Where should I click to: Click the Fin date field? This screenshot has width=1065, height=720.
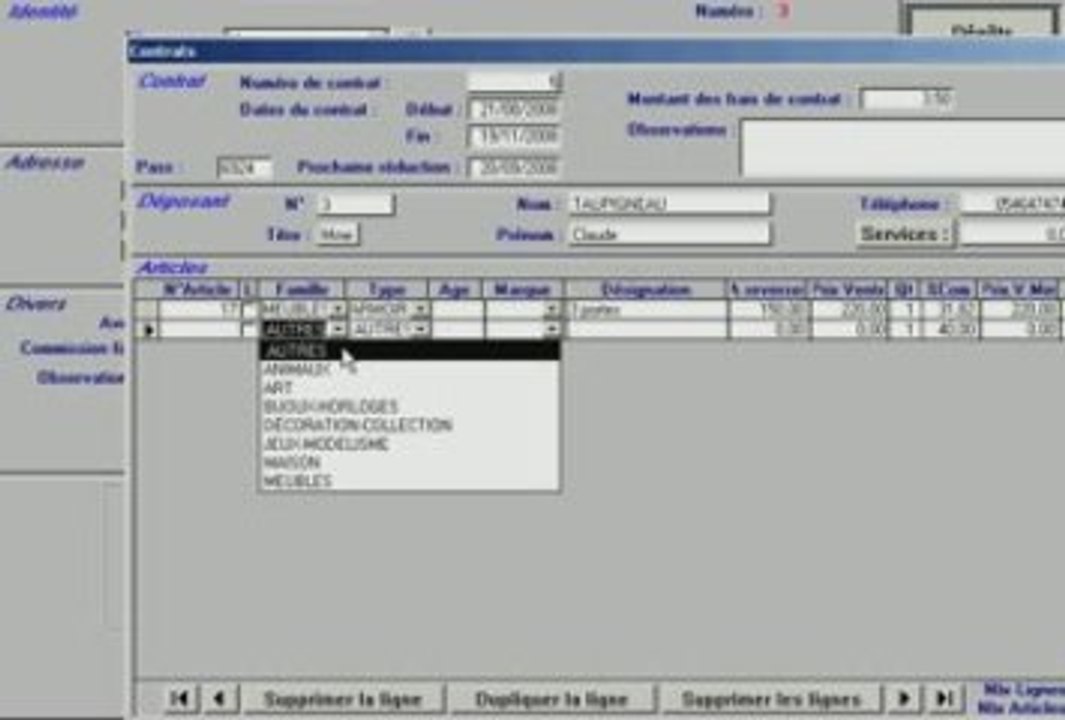click(x=513, y=137)
